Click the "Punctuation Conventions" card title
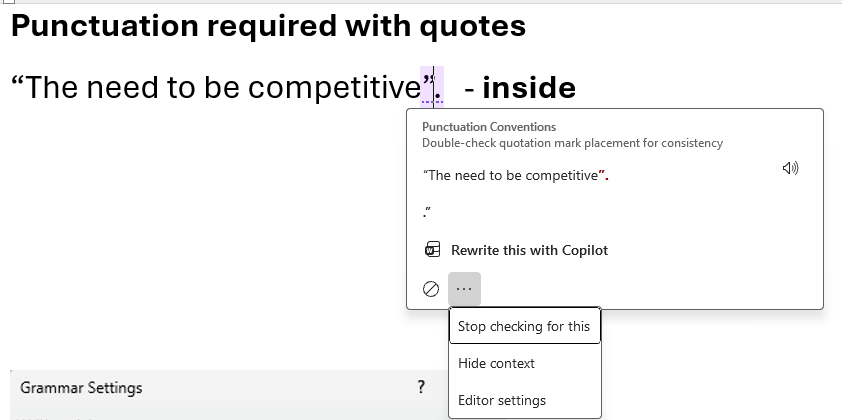Viewport: 842px width, 420px height. tap(489, 127)
